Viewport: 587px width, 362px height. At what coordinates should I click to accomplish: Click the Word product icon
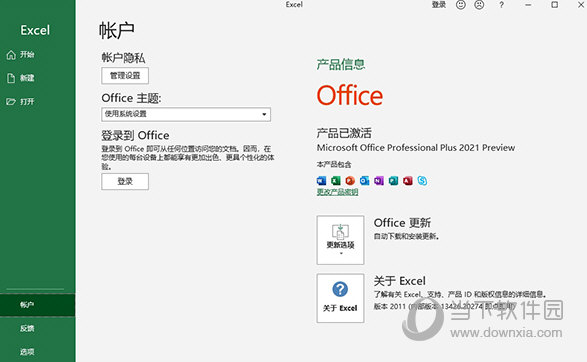coord(321,181)
